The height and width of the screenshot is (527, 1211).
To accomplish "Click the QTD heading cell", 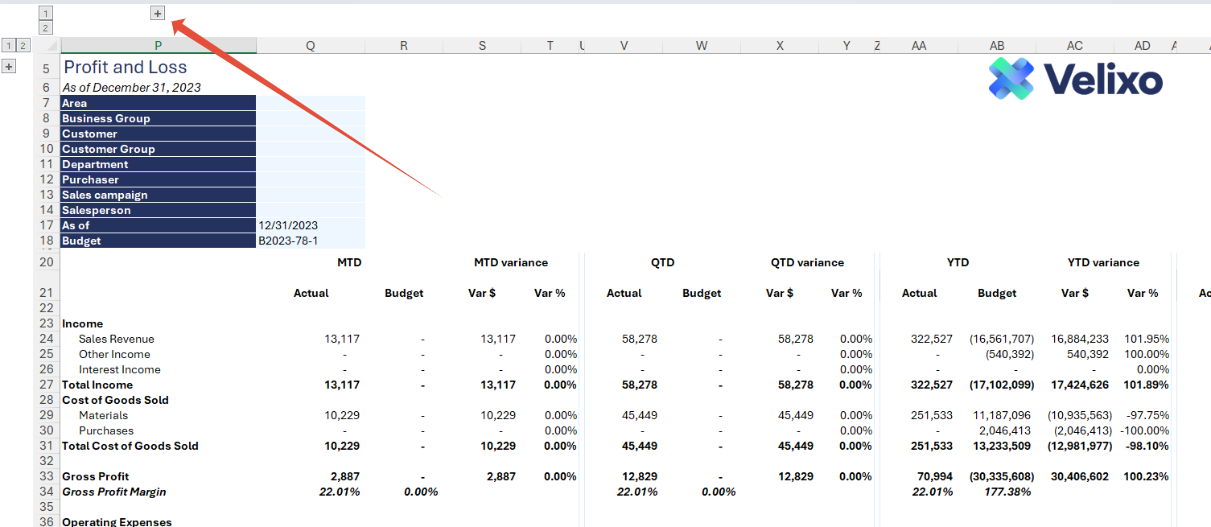I will (x=662, y=263).
